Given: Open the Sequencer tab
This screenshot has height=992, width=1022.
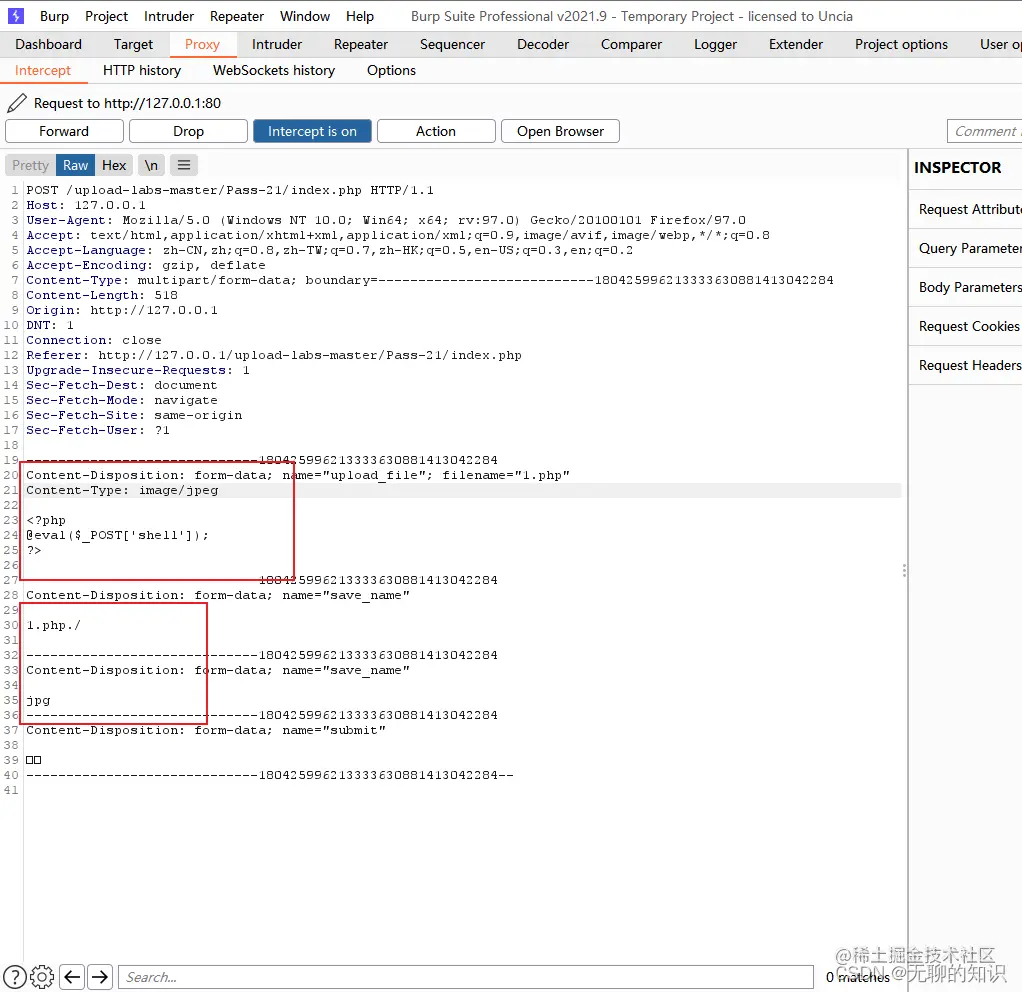Looking at the screenshot, I should [x=452, y=44].
